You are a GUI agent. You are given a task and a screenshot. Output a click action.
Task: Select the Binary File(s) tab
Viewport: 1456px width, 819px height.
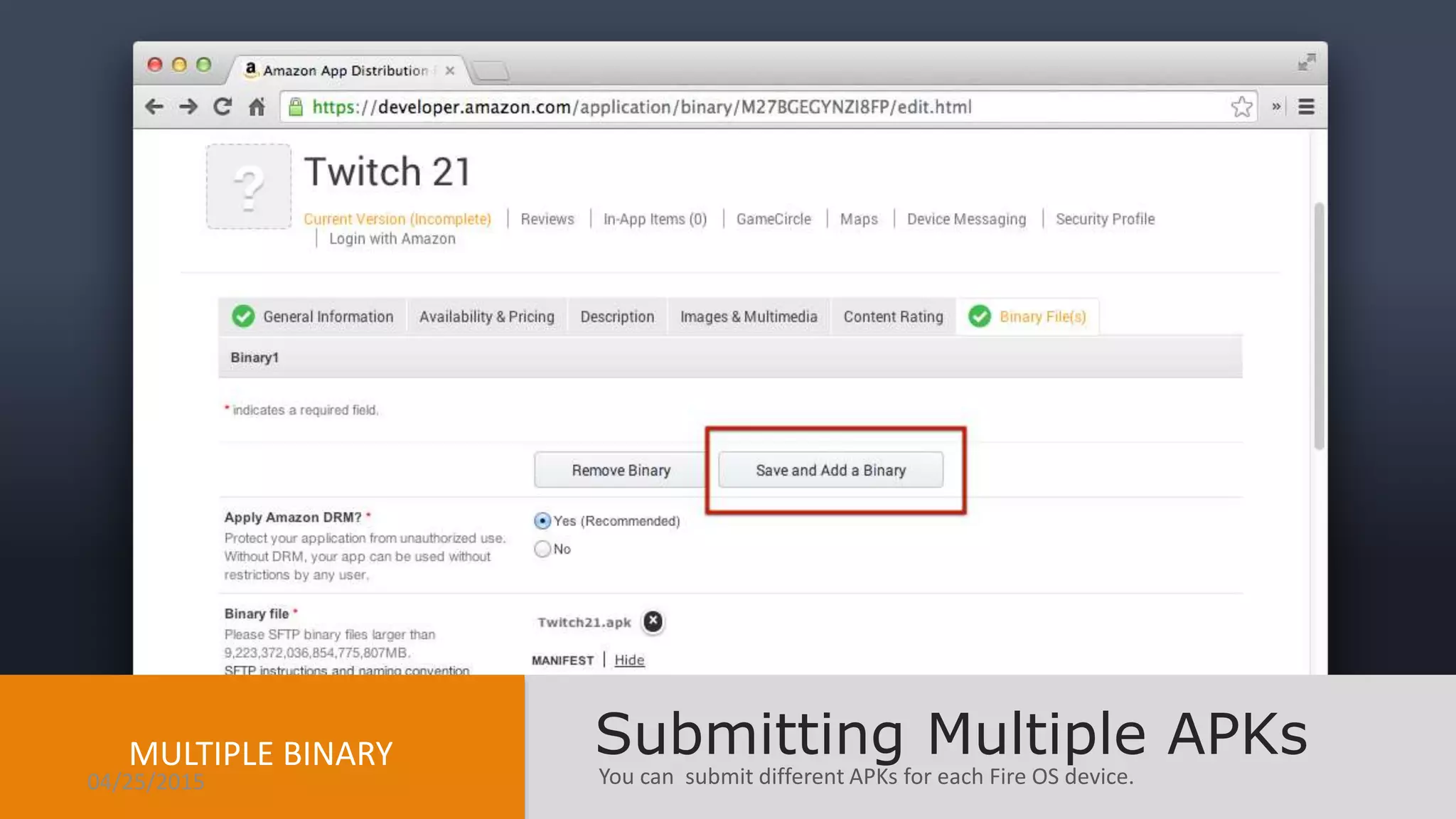(1028, 316)
